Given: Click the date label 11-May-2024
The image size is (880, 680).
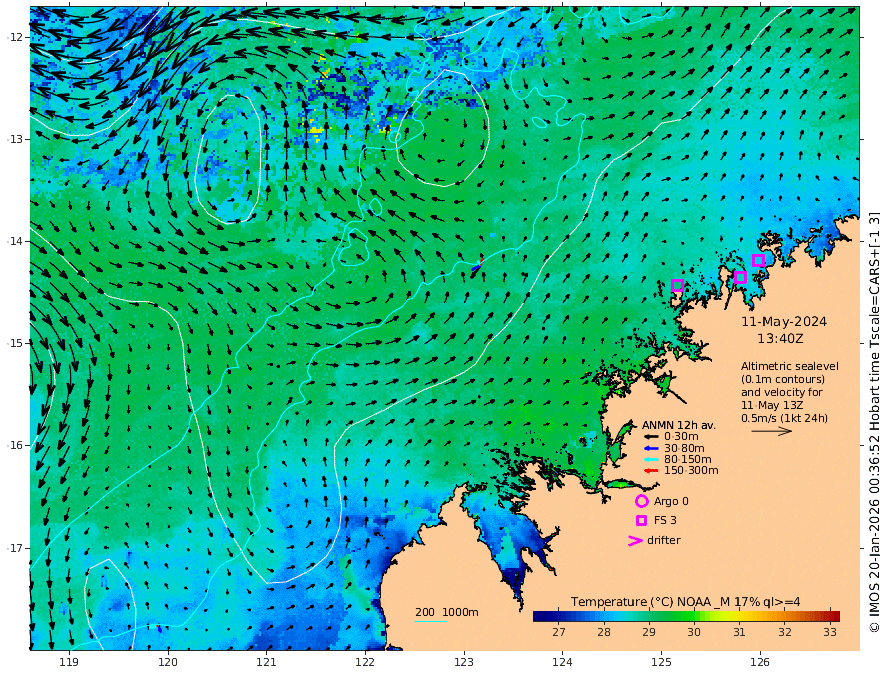Looking at the screenshot, I should 784,321.
